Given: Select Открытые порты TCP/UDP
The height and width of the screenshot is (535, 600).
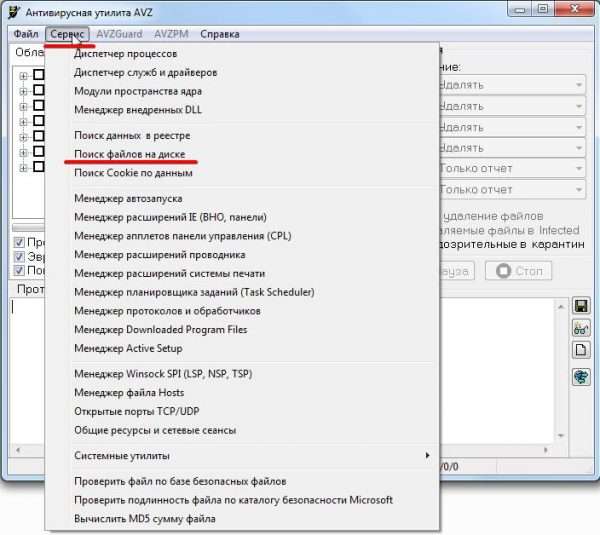Looking at the screenshot, I should tap(137, 411).
